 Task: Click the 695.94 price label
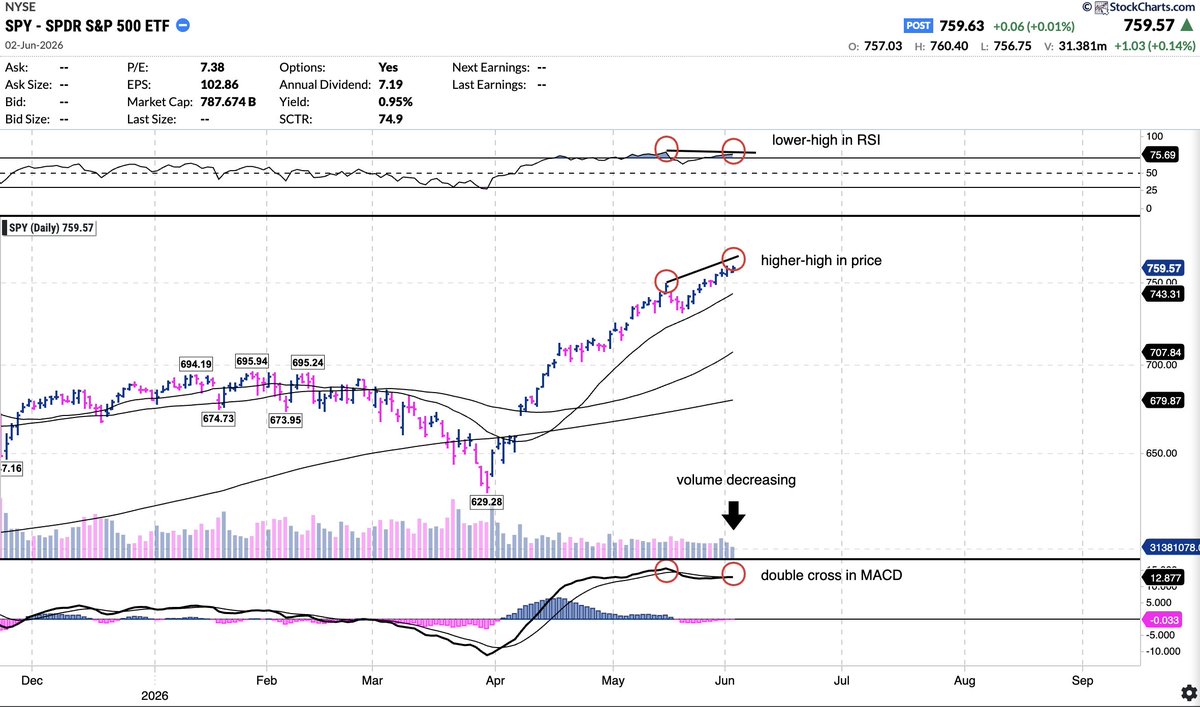pyautogui.click(x=254, y=361)
